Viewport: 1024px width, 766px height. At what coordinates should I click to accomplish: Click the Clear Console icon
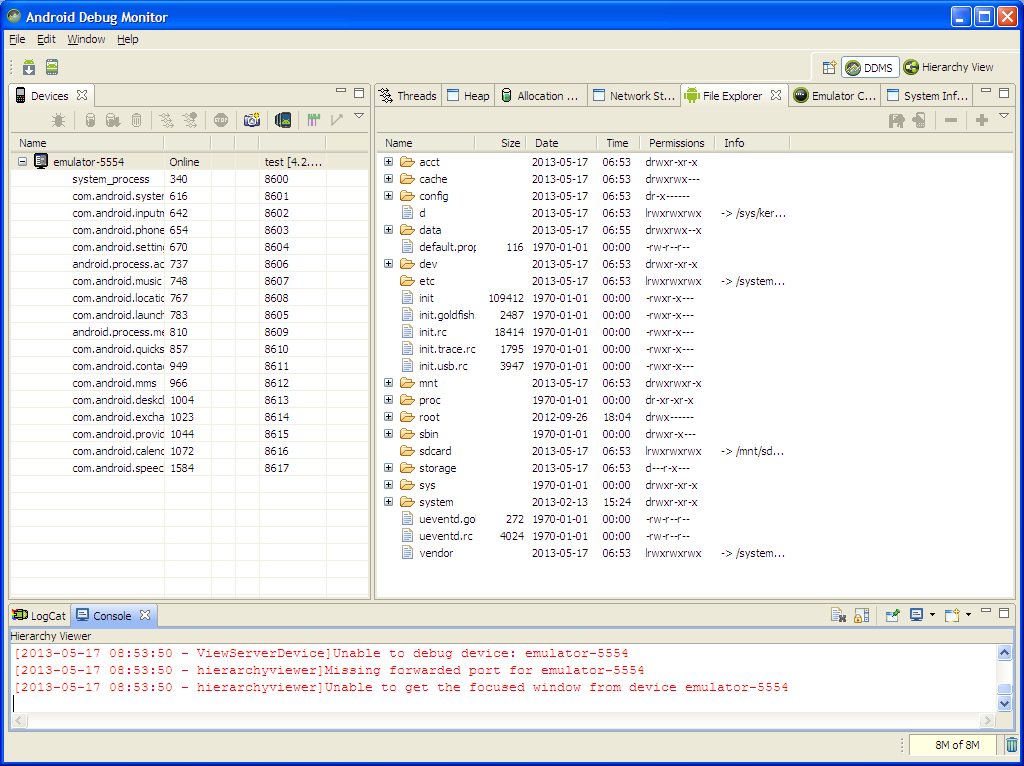[x=839, y=615]
